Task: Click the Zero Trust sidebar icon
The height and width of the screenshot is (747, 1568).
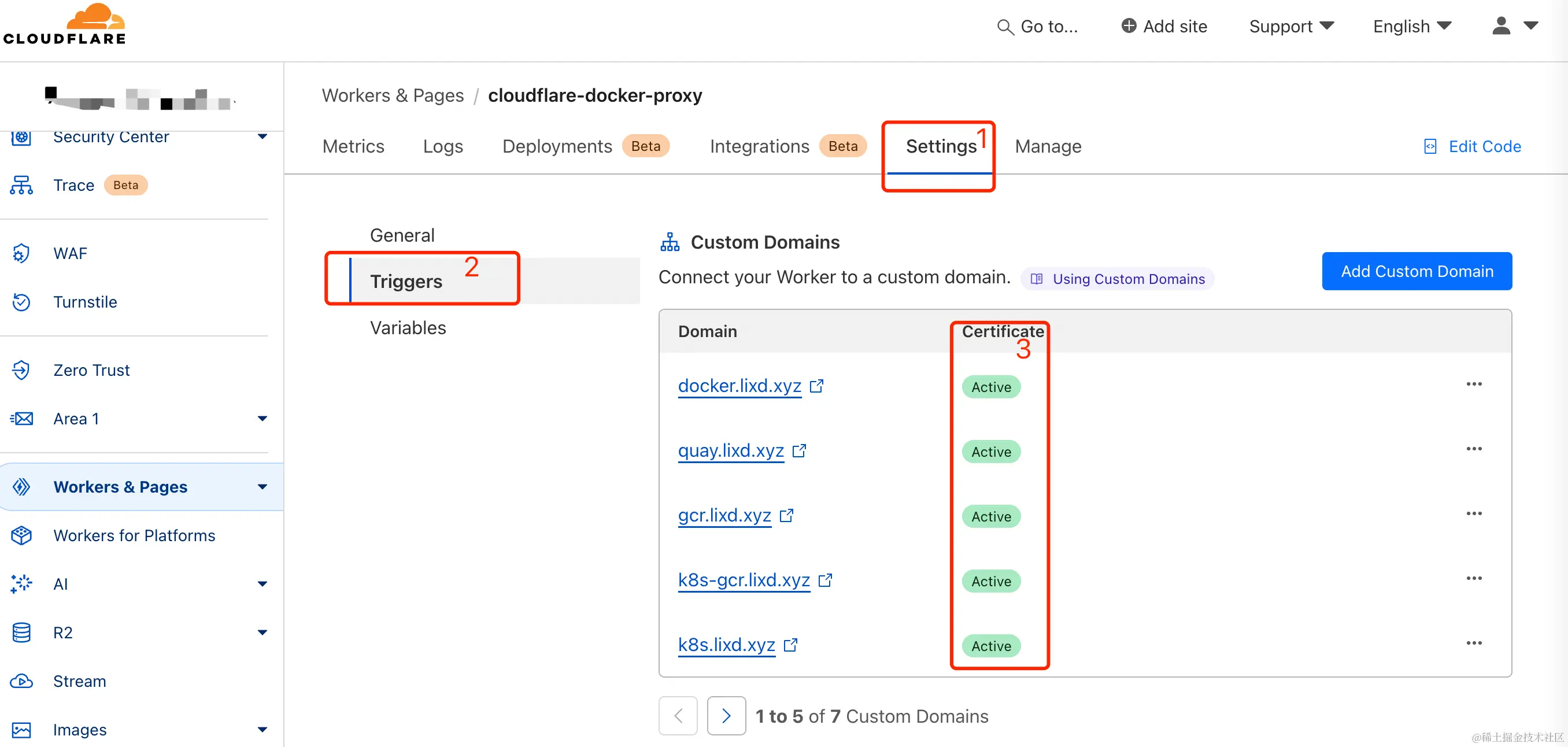Action: coord(21,370)
